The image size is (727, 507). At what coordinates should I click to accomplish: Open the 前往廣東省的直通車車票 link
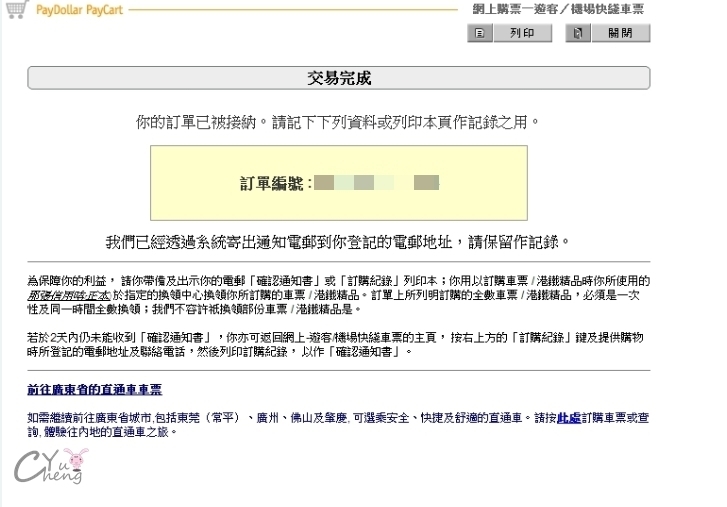(x=94, y=390)
